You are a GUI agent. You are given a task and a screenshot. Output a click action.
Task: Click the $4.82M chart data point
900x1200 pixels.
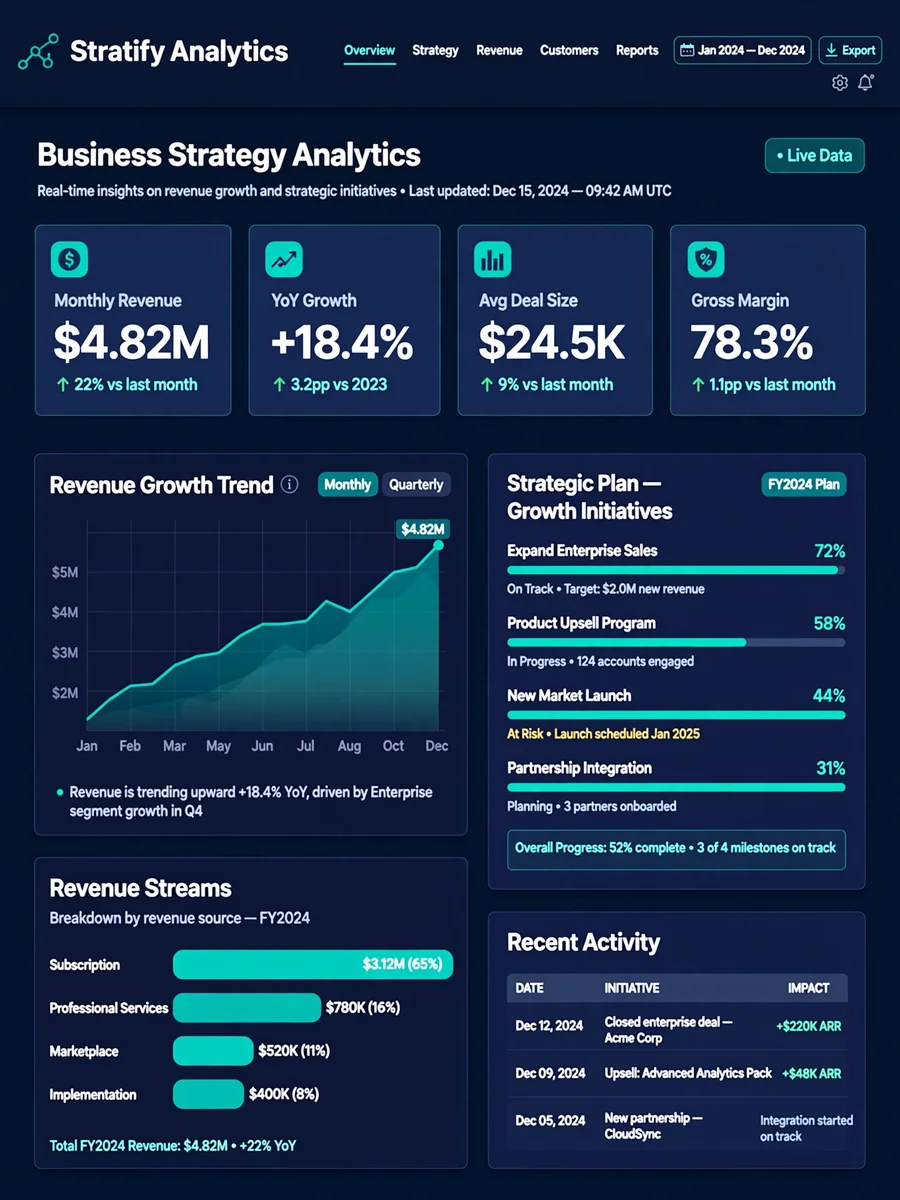[x=438, y=545]
